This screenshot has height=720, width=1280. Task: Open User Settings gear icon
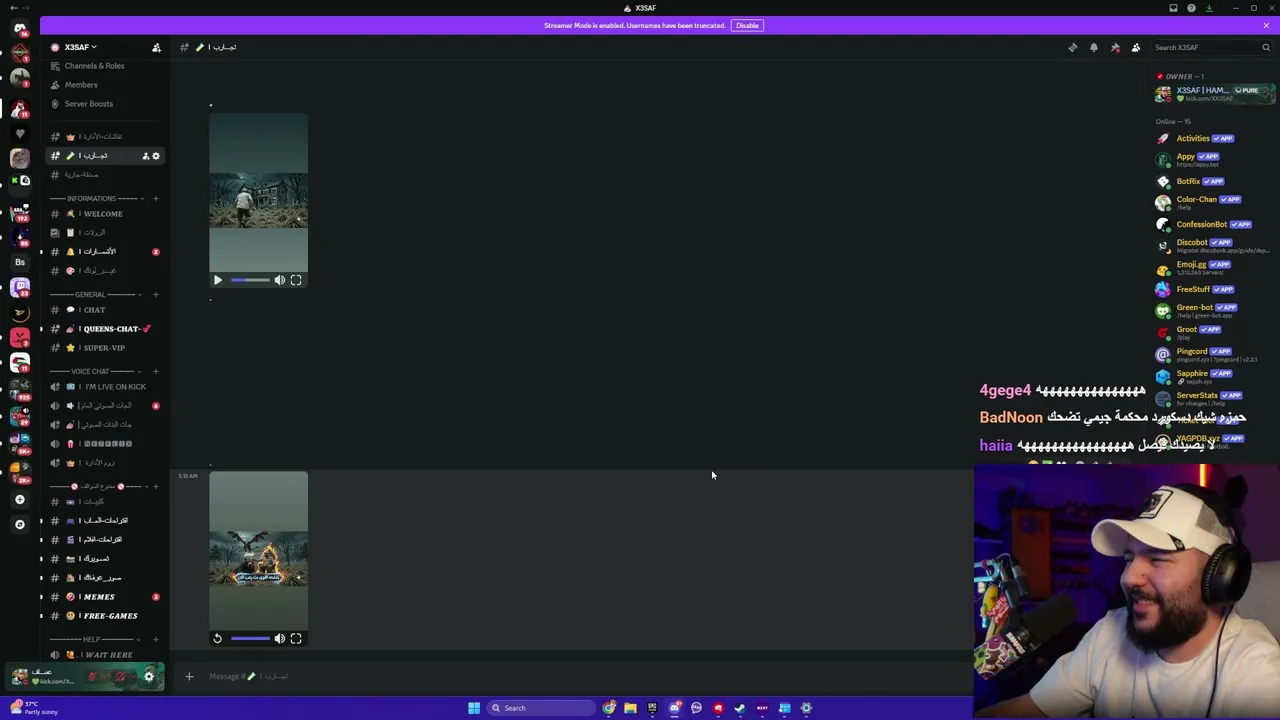[x=149, y=677]
